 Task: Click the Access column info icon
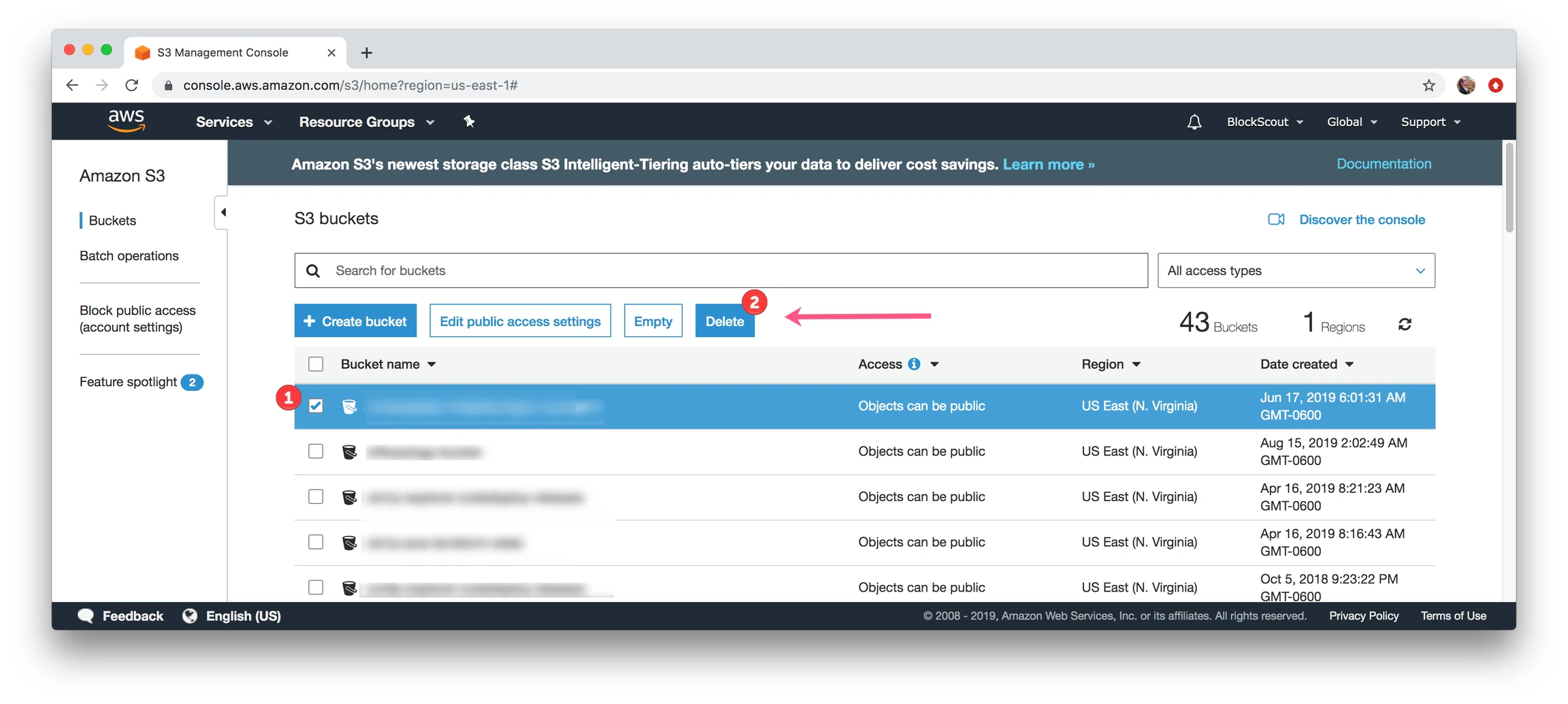coord(914,364)
